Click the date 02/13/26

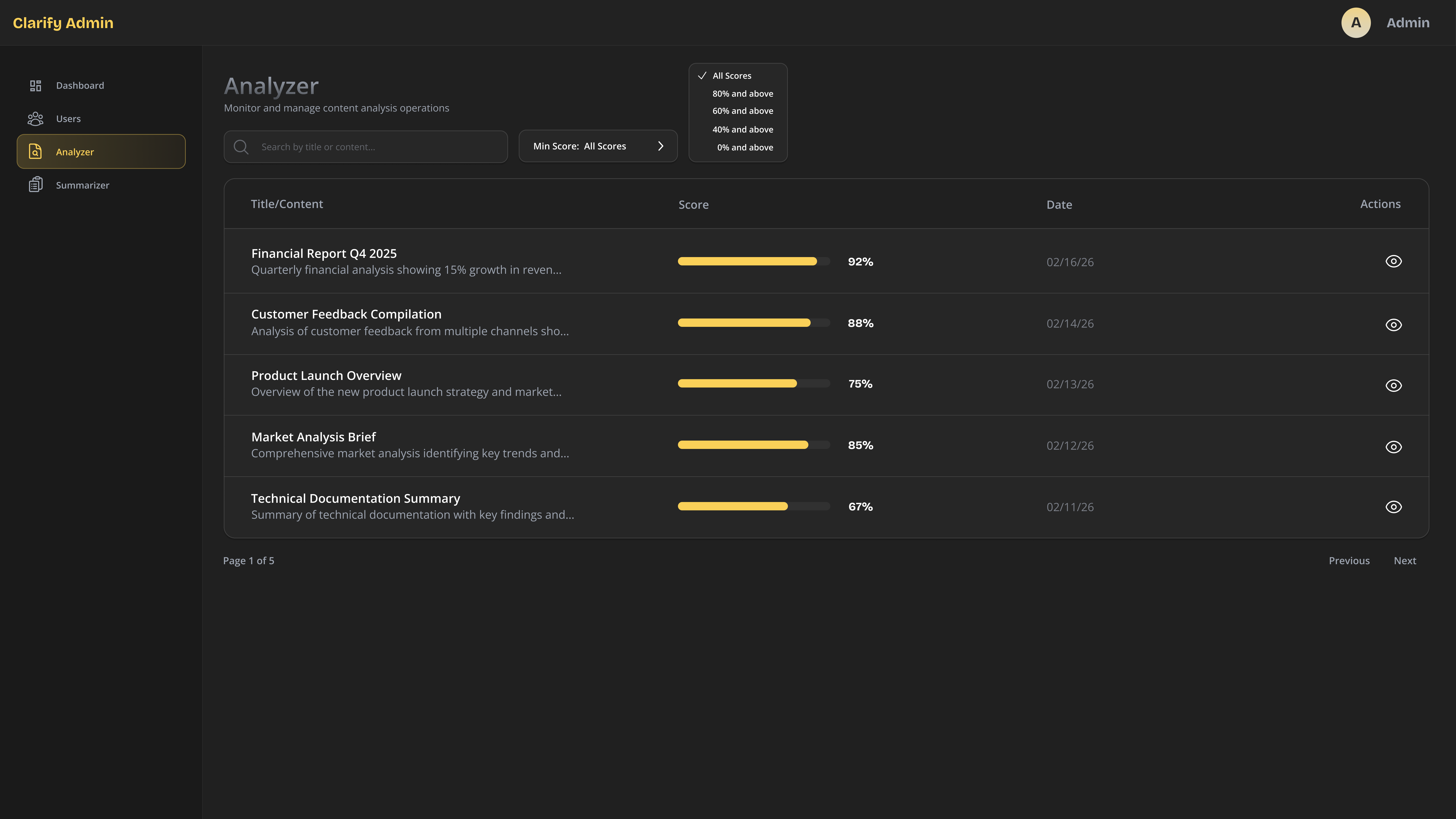tap(1070, 384)
